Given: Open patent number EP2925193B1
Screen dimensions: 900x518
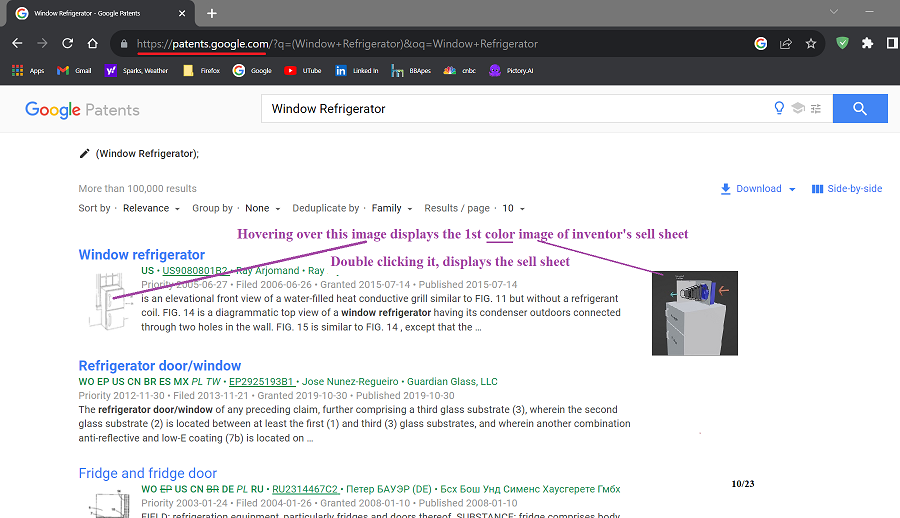Looking at the screenshot, I should tap(262, 382).
